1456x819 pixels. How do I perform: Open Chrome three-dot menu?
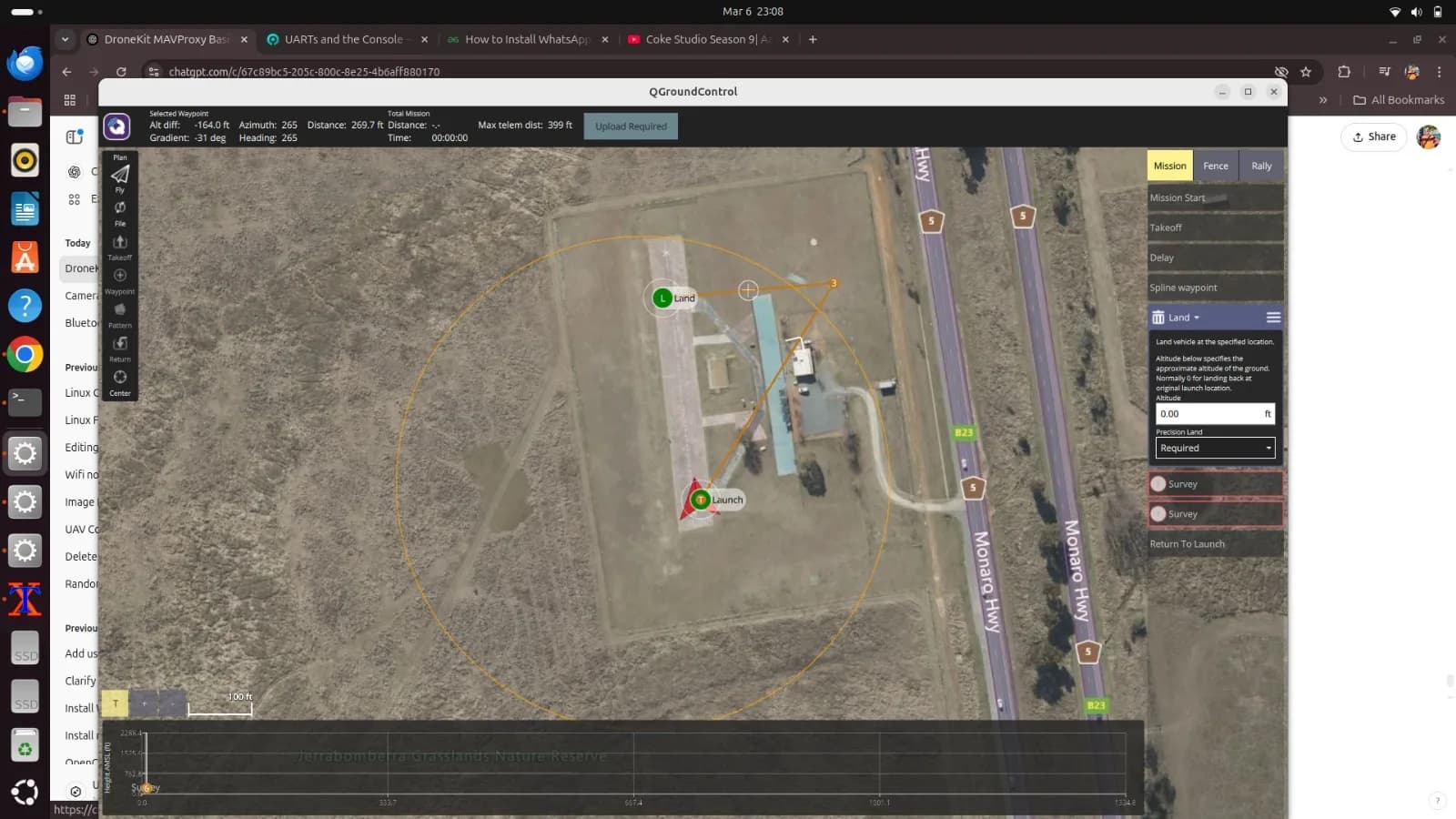coord(1439,71)
